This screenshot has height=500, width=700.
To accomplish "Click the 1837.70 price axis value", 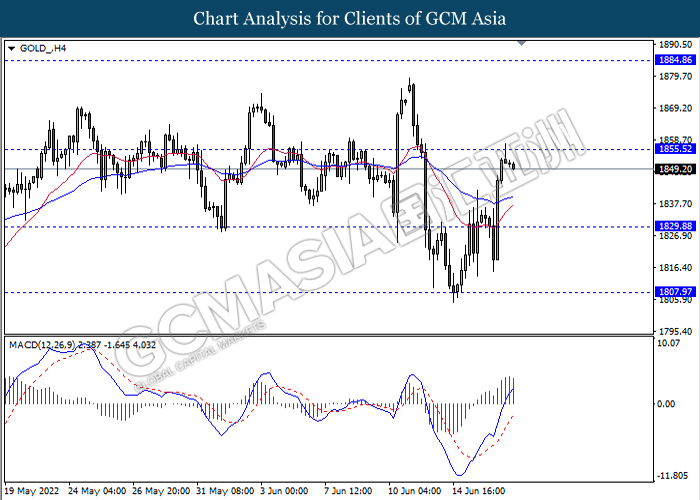I will [x=676, y=204].
